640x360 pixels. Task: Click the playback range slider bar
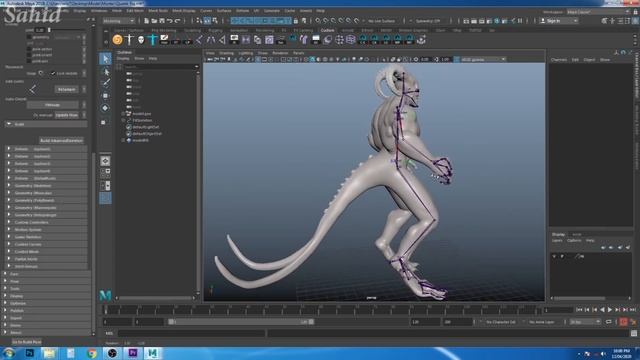(241, 322)
